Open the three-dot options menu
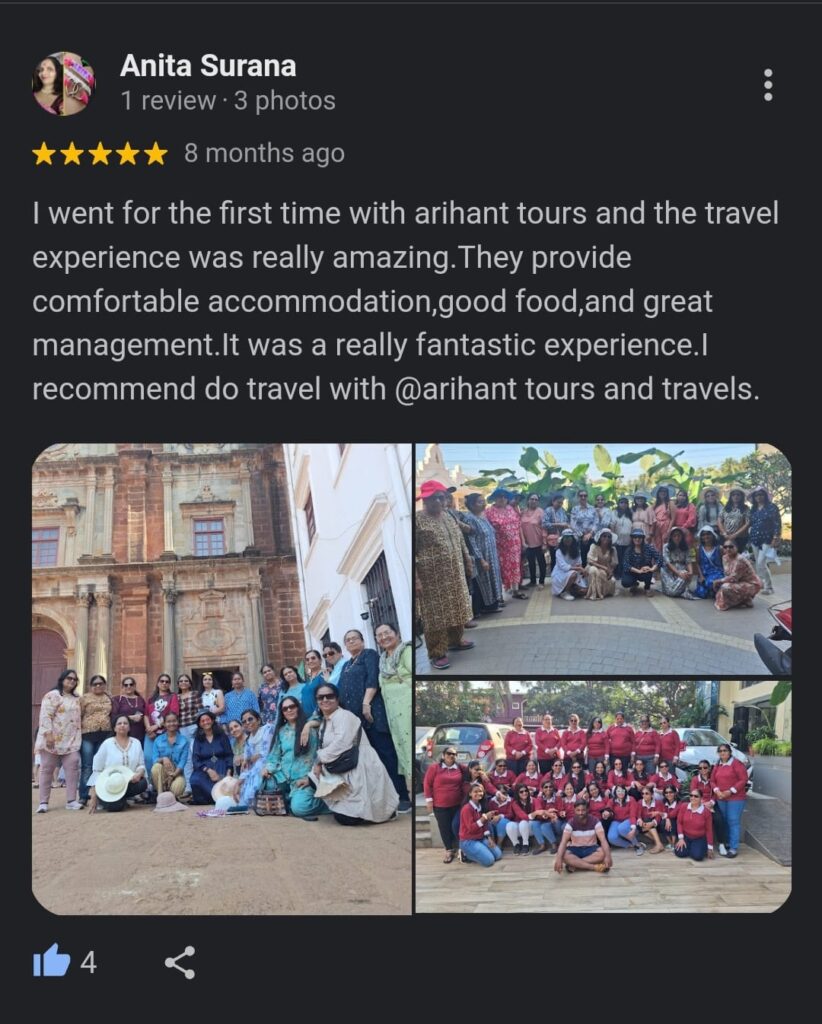The height and width of the screenshot is (1024, 822). pyautogui.click(x=768, y=85)
